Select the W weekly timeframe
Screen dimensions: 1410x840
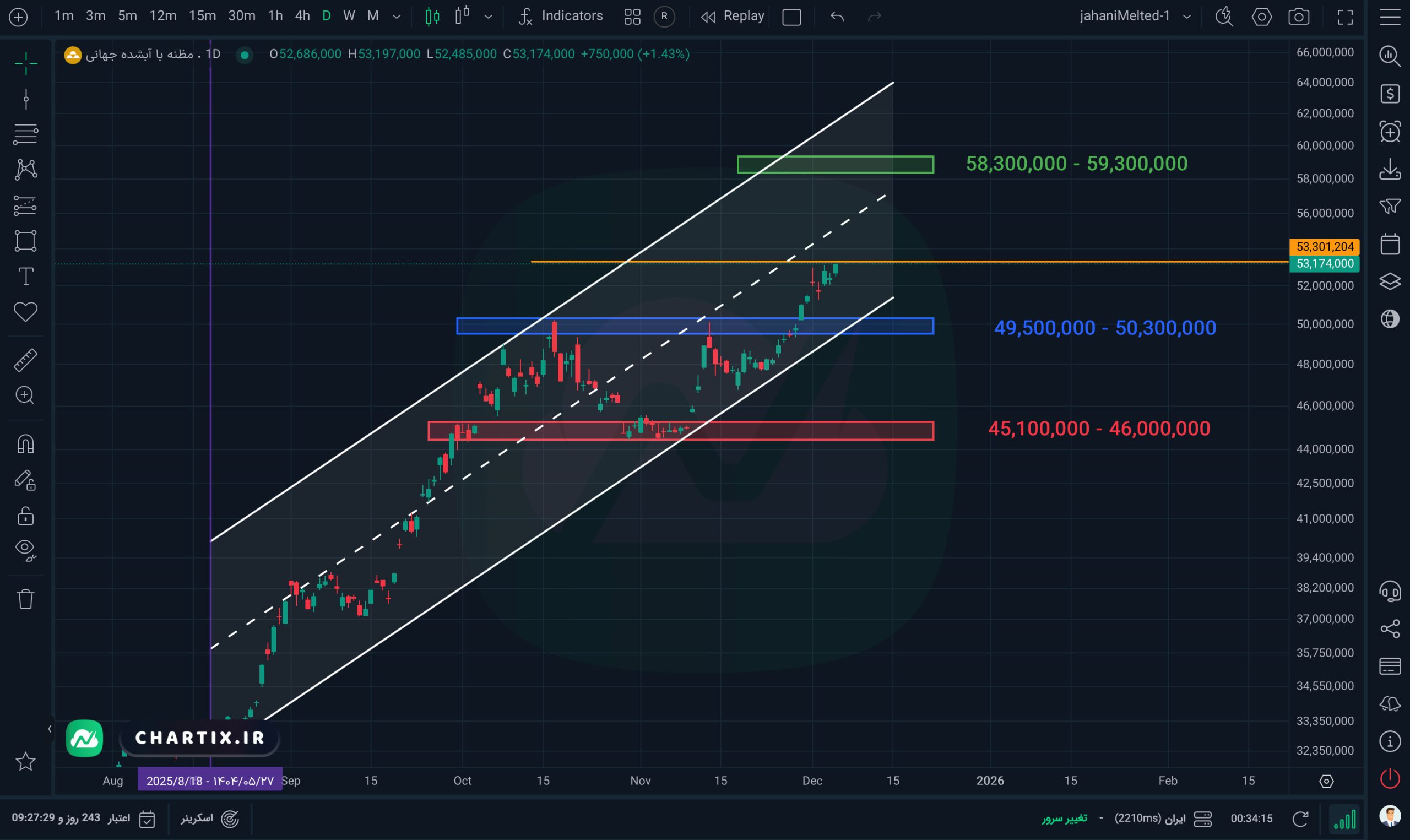point(349,16)
